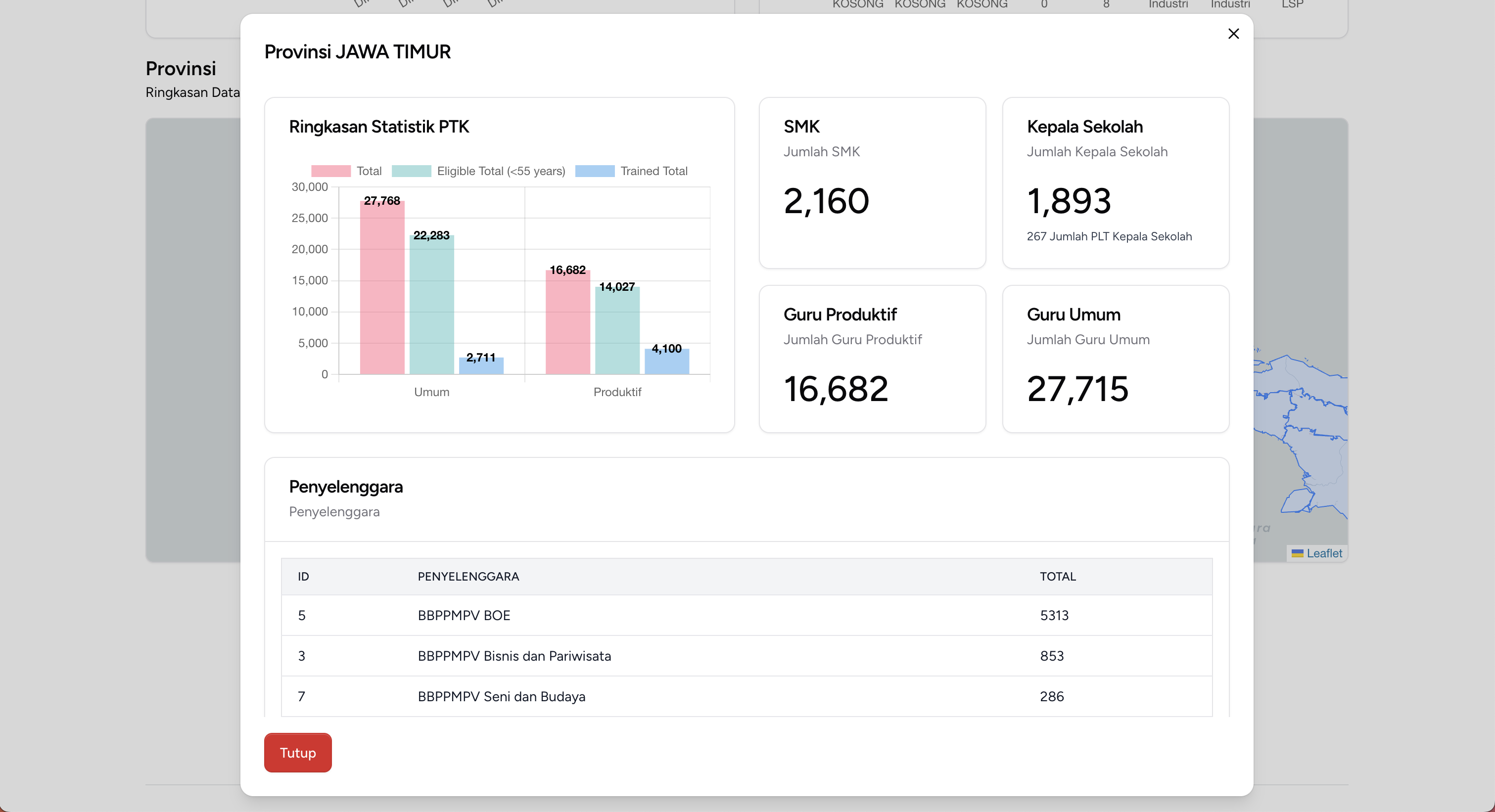Click the SMK summary card

tap(872, 182)
